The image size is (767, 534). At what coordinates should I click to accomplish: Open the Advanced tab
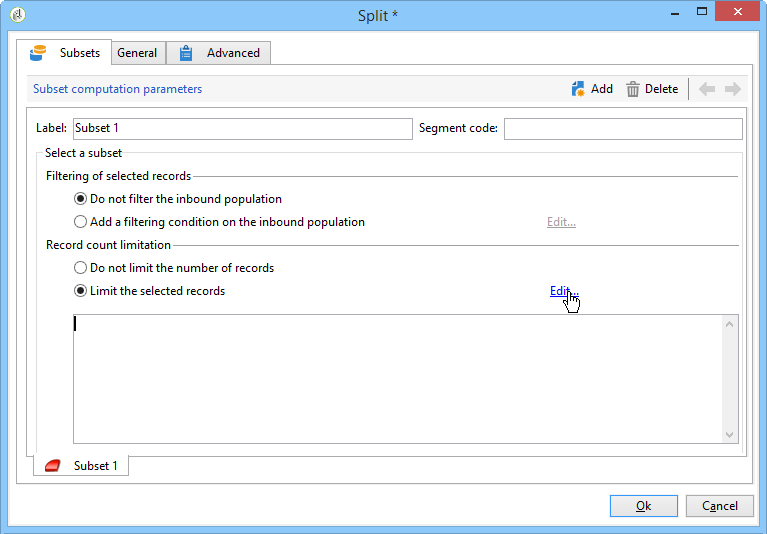[x=219, y=53]
